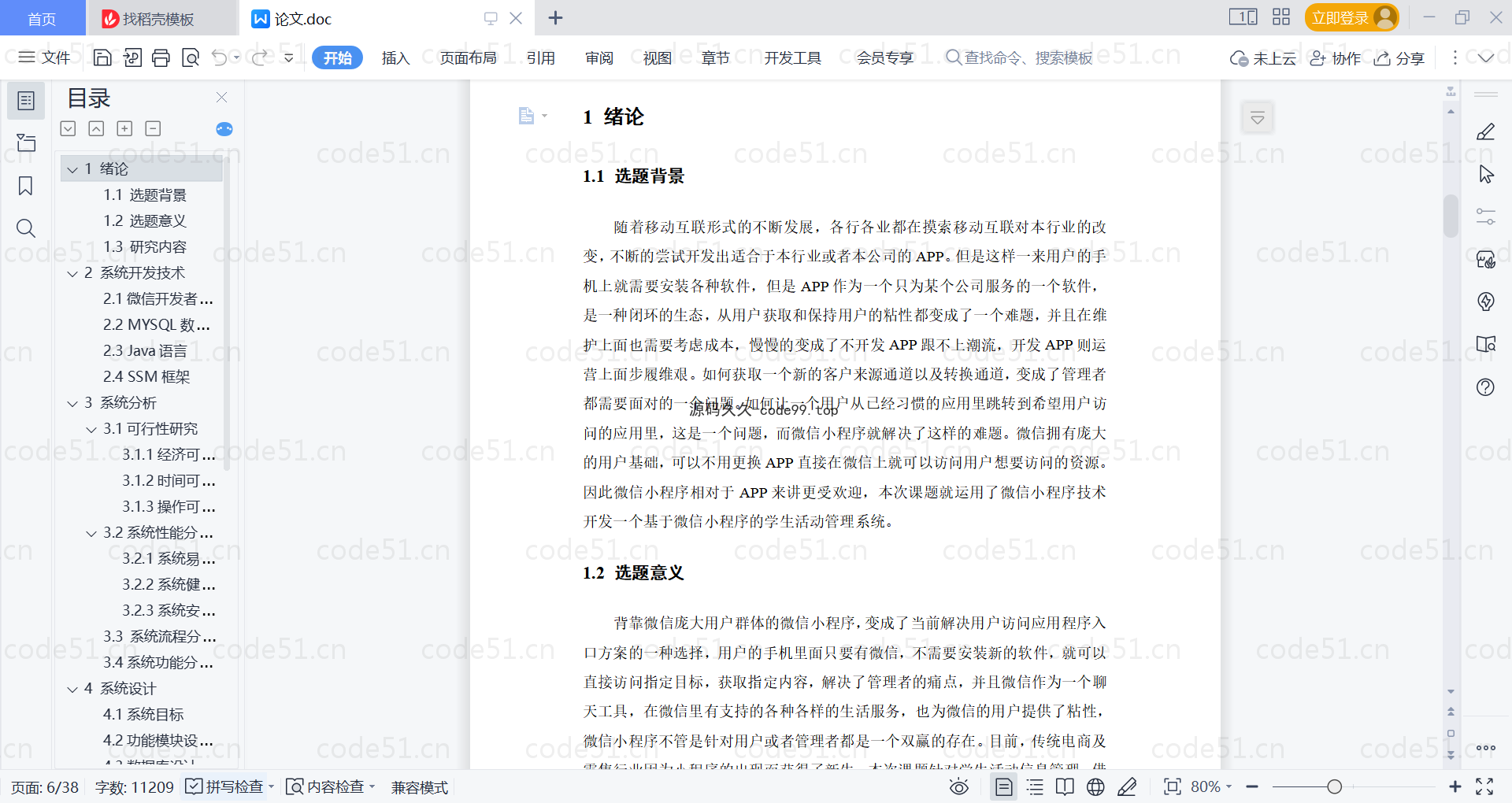Viewport: 1512px width, 803px height.
Task: Open the zoom percentage 80% dropdown
Action: 1211,786
